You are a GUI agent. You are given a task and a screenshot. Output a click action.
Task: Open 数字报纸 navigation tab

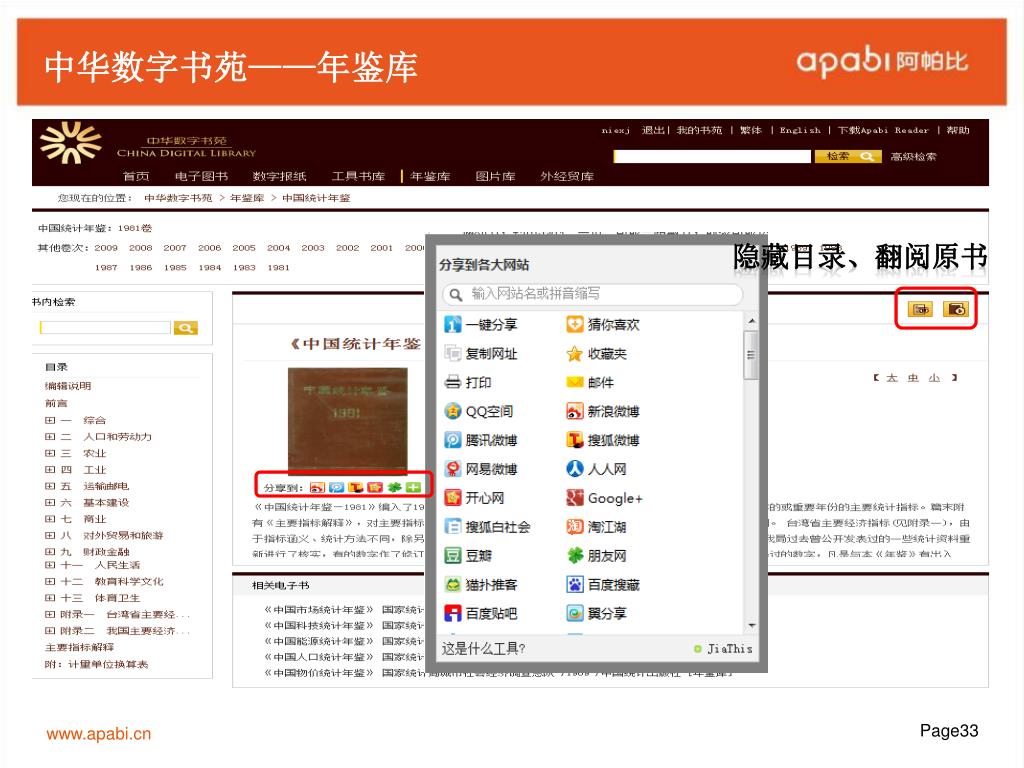pos(280,176)
